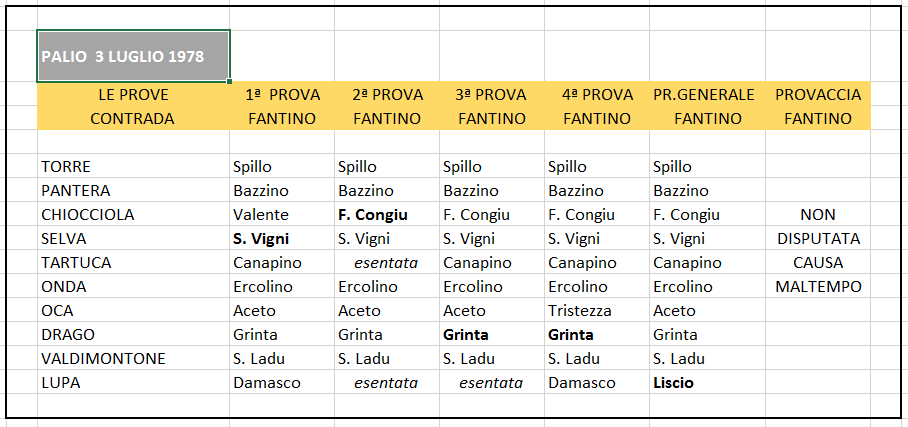Select the PALIO 3 LUGLIO 1978 title cell
908x427 pixels.
coord(133,56)
